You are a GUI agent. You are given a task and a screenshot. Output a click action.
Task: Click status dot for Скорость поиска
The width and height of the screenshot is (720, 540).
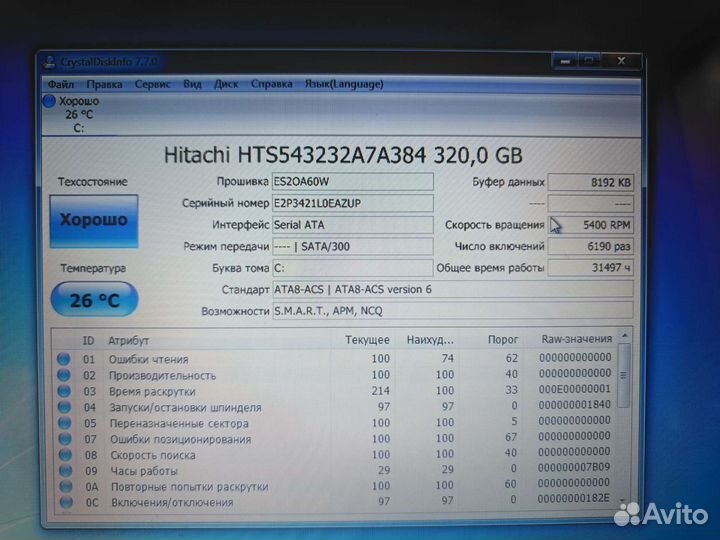[65, 455]
